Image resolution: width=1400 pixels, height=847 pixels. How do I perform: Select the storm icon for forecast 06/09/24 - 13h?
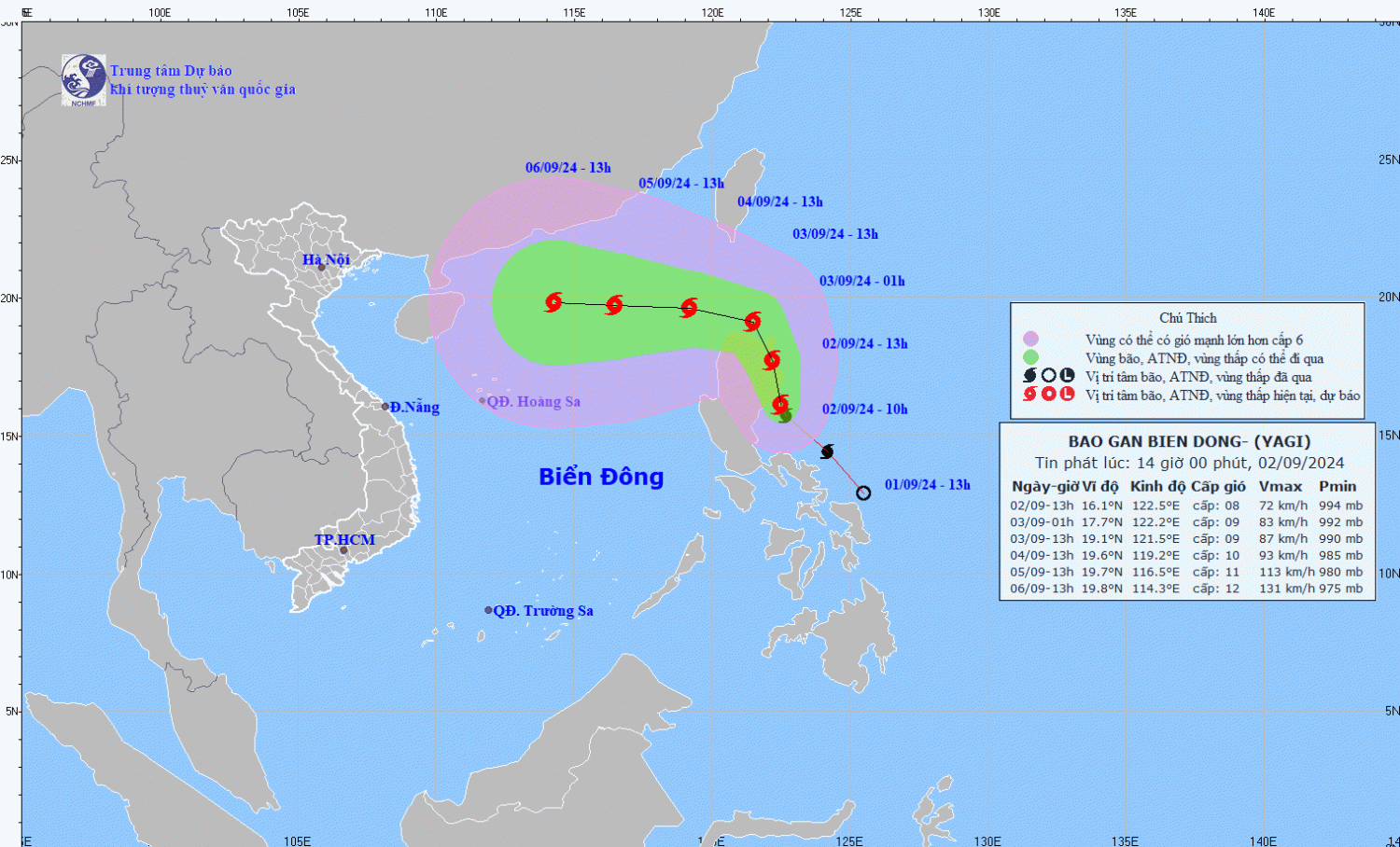point(553,301)
